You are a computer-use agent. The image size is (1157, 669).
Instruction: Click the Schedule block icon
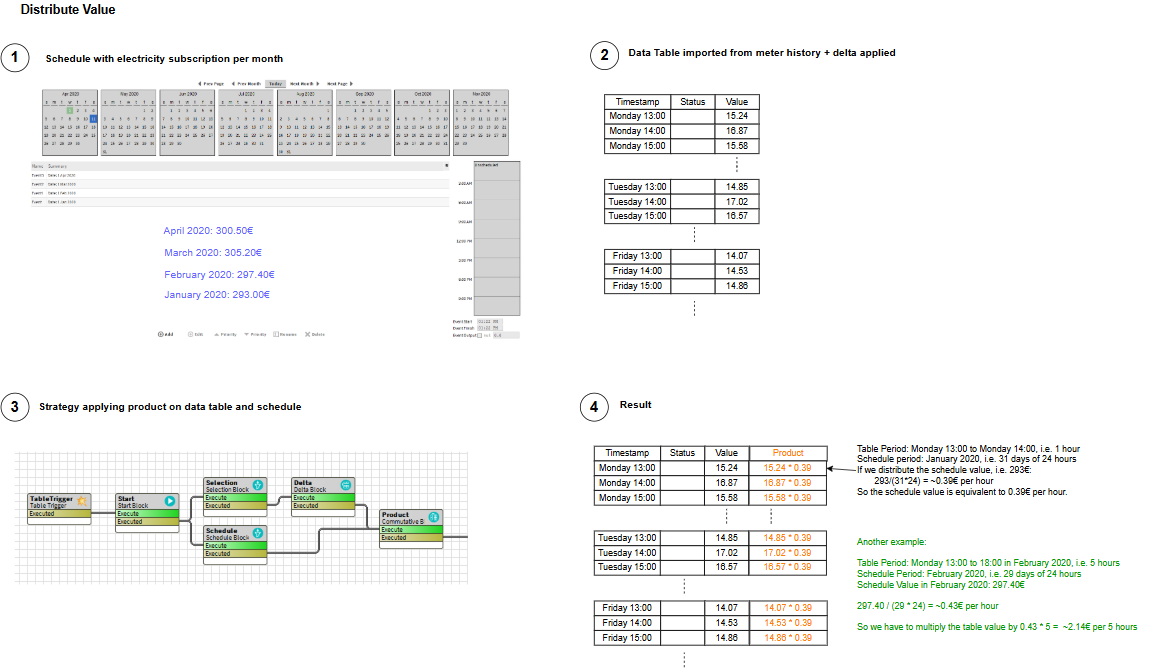tap(258, 532)
